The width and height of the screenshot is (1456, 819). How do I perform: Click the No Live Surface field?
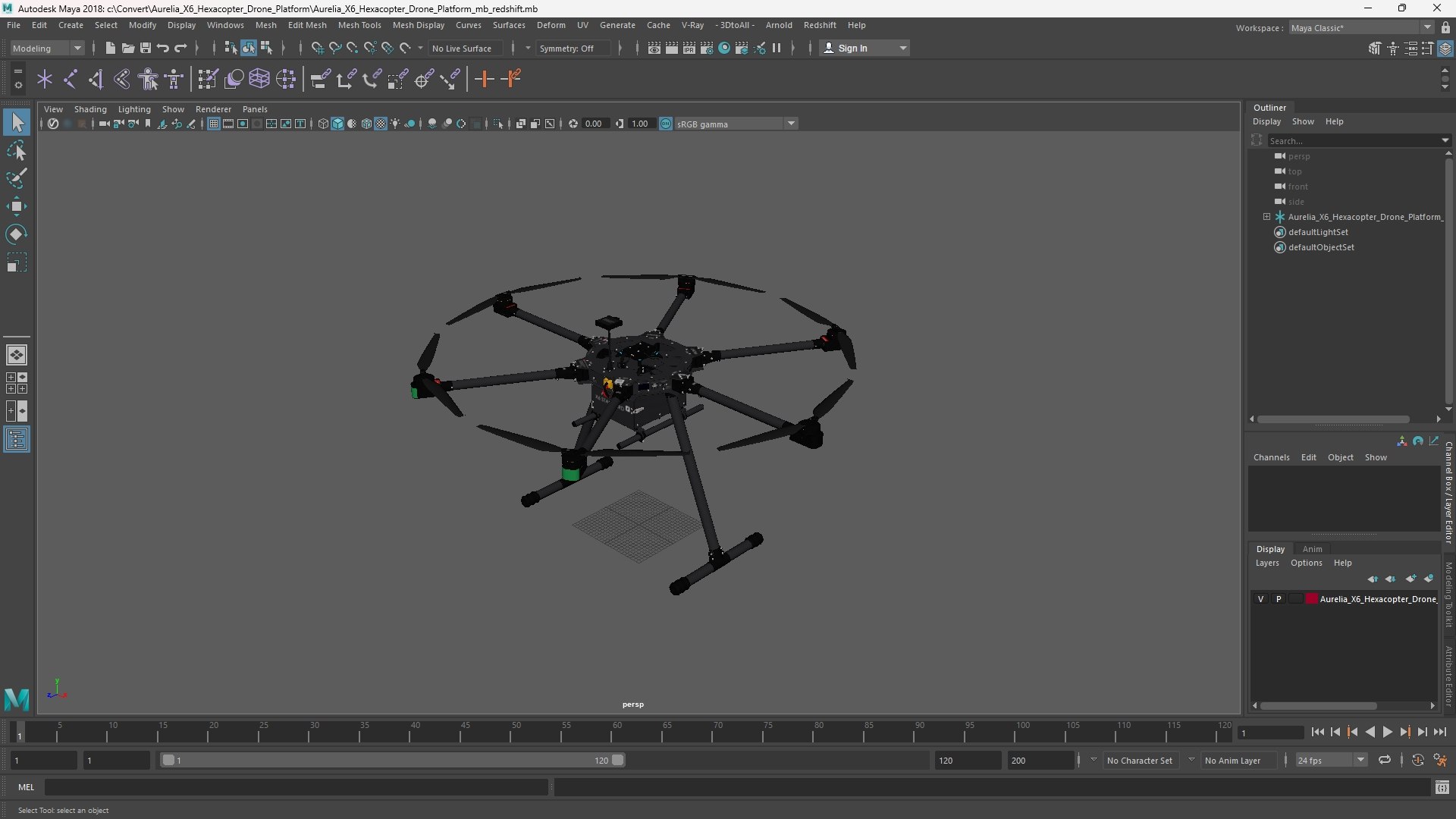464,48
